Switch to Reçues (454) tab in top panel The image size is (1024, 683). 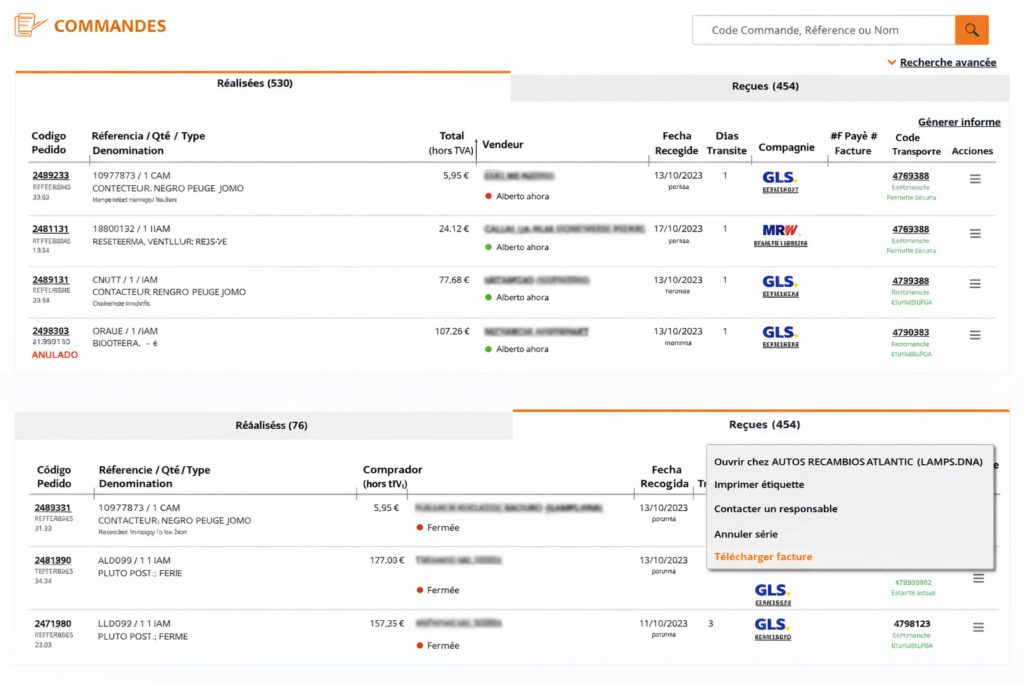[764, 86]
